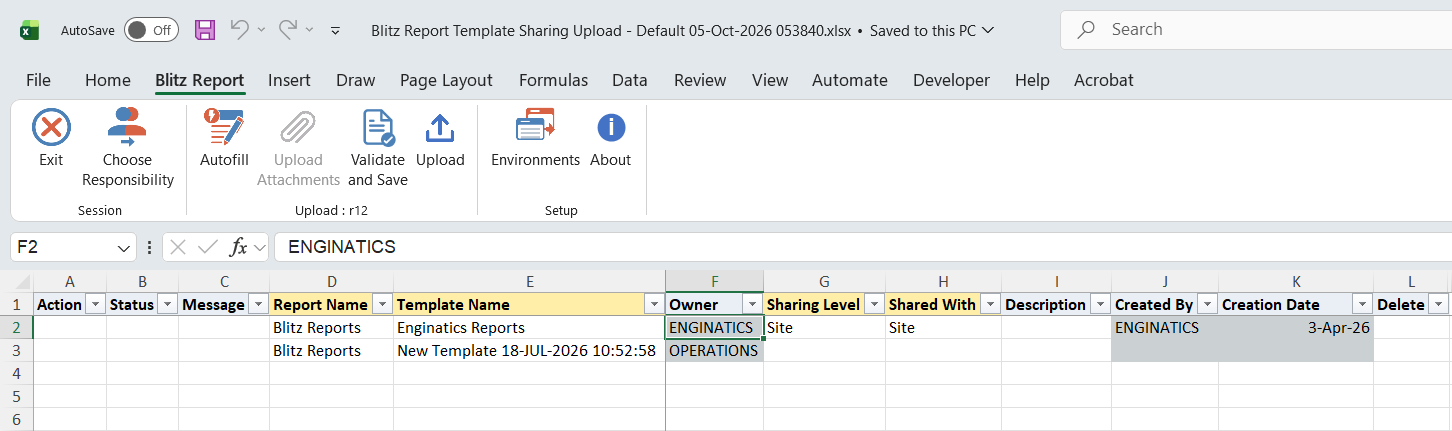This screenshot has width=1452, height=431.
Task: Open the Help tab
Action: point(1032,80)
